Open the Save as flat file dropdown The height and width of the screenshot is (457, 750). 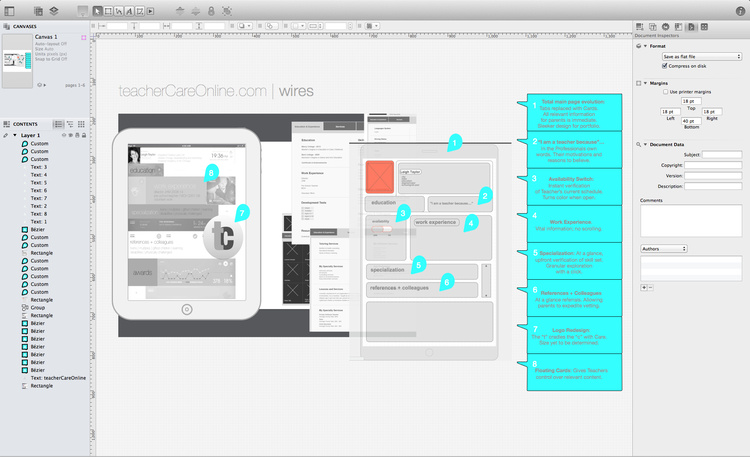(x=702, y=56)
